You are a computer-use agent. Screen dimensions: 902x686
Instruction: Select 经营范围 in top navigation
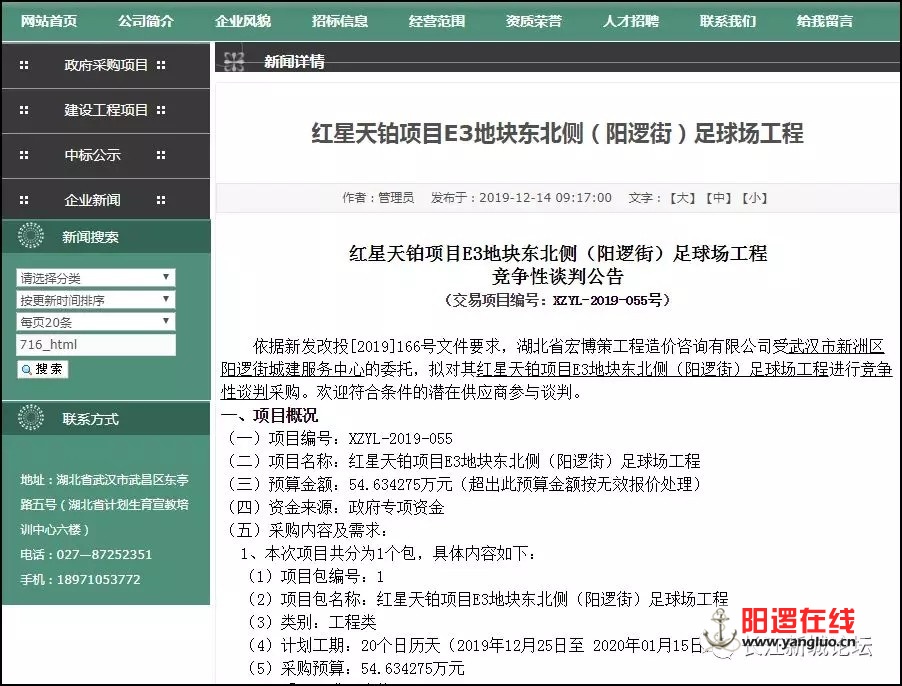click(x=437, y=21)
